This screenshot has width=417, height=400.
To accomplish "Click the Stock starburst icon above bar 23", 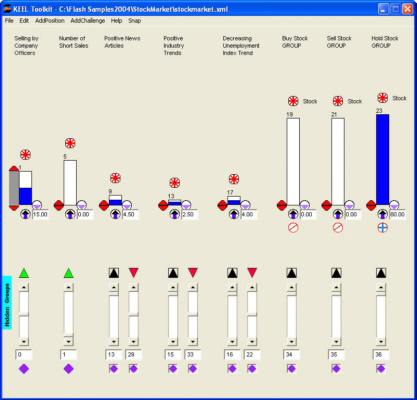I will (383, 98).
